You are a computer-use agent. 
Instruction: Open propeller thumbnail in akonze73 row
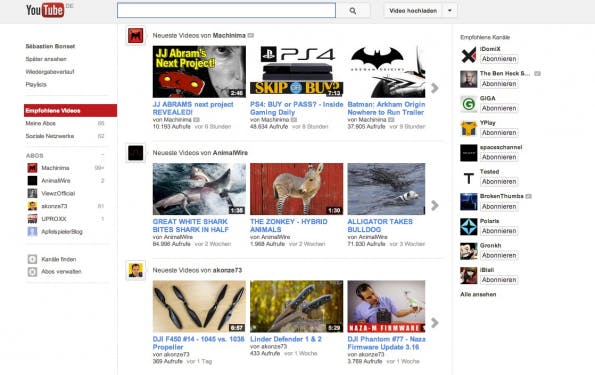click(x=199, y=306)
